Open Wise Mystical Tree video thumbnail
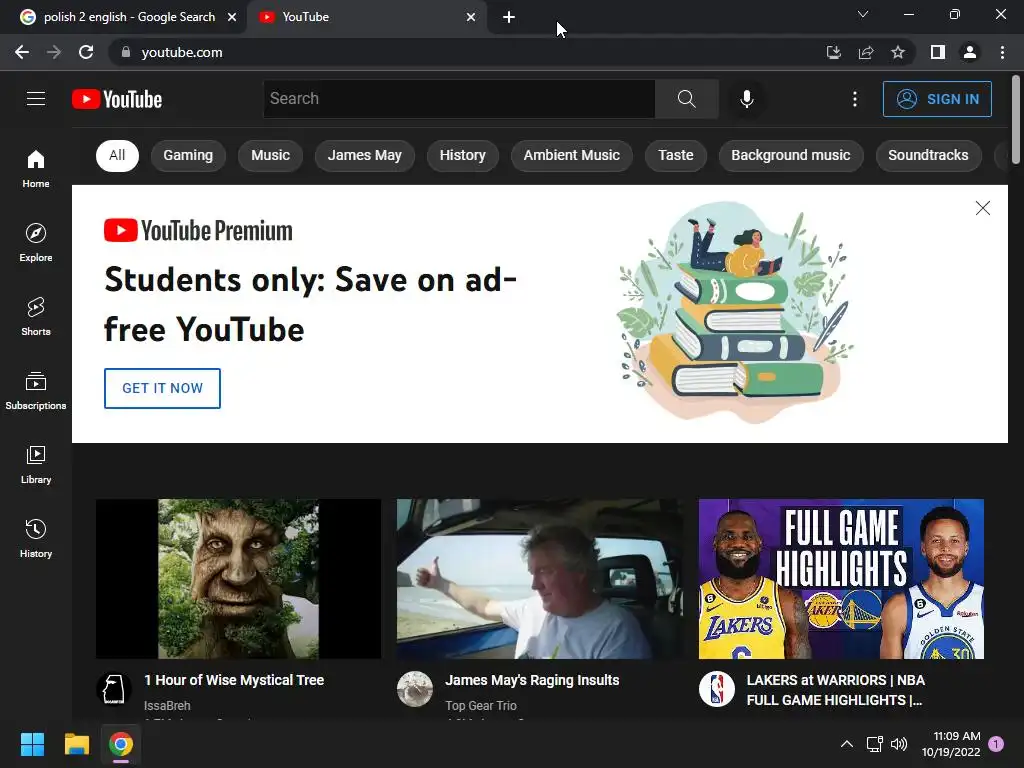1024x768 pixels. pyautogui.click(x=238, y=579)
